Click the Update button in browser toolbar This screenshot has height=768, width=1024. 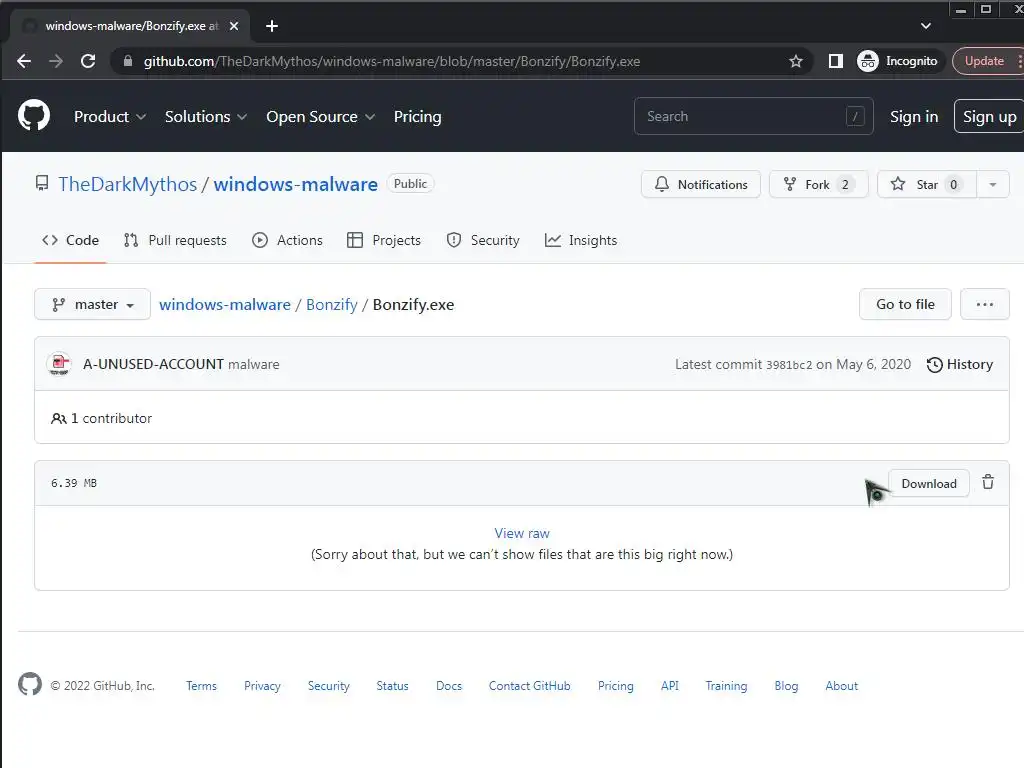pyautogui.click(x=985, y=61)
